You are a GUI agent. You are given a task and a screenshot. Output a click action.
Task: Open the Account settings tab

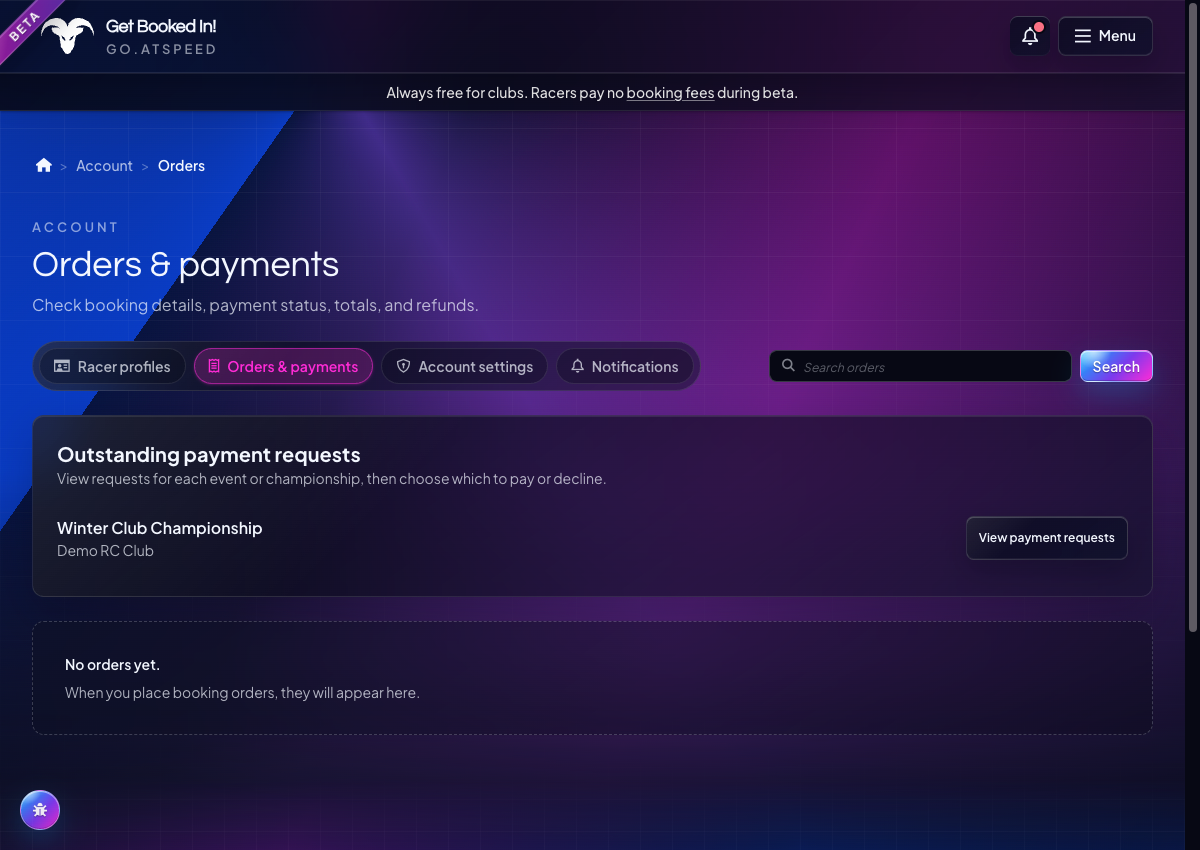[x=464, y=366]
